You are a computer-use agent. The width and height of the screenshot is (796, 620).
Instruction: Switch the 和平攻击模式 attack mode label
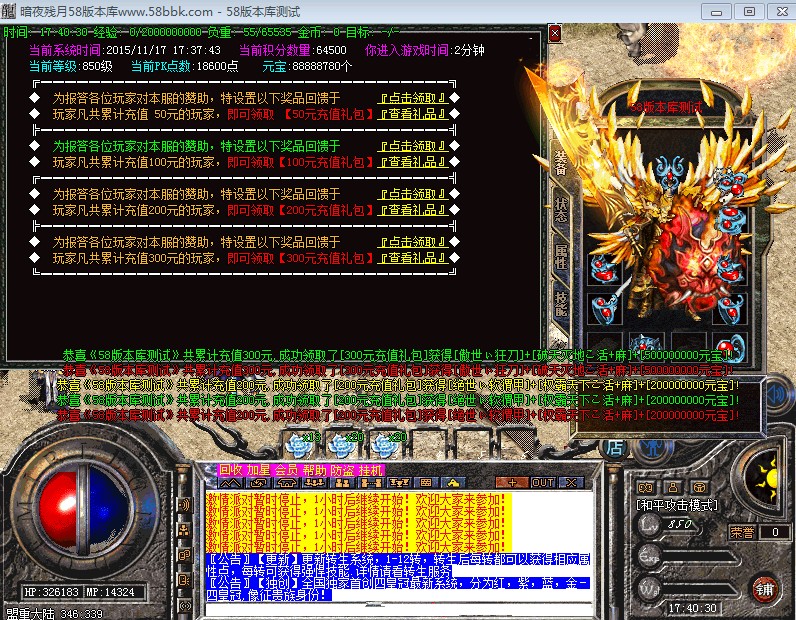pyautogui.click(x=677, y=505)
